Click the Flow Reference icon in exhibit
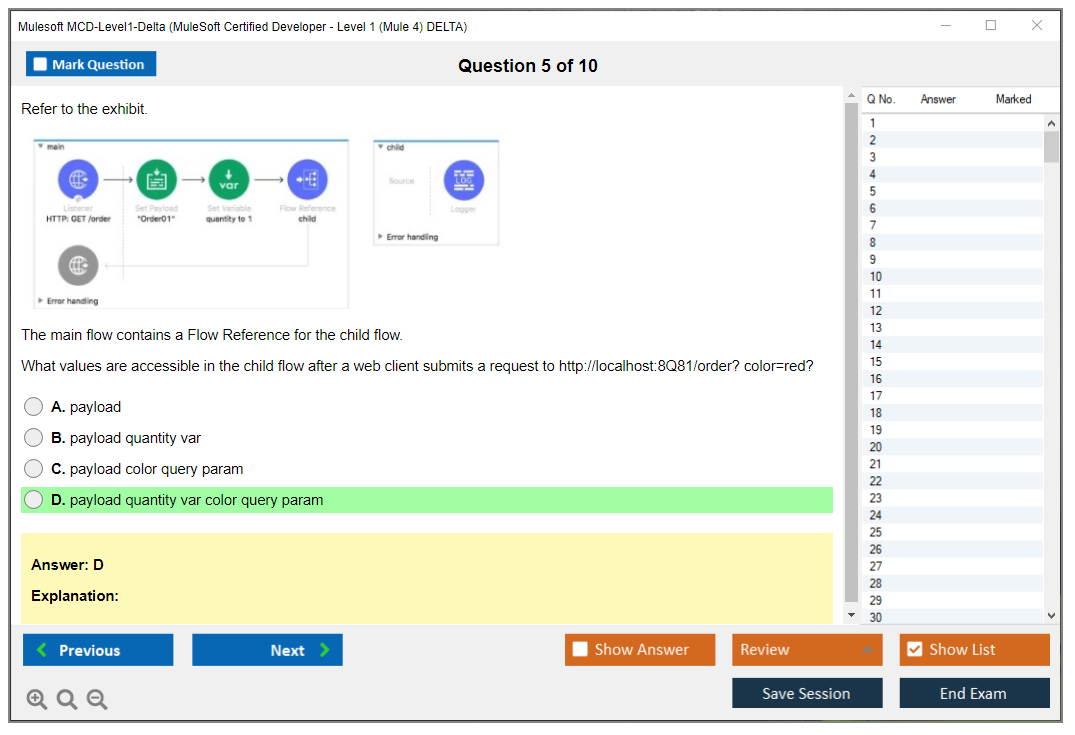This screenshot has height=735, width=1075. pos(307,180)
